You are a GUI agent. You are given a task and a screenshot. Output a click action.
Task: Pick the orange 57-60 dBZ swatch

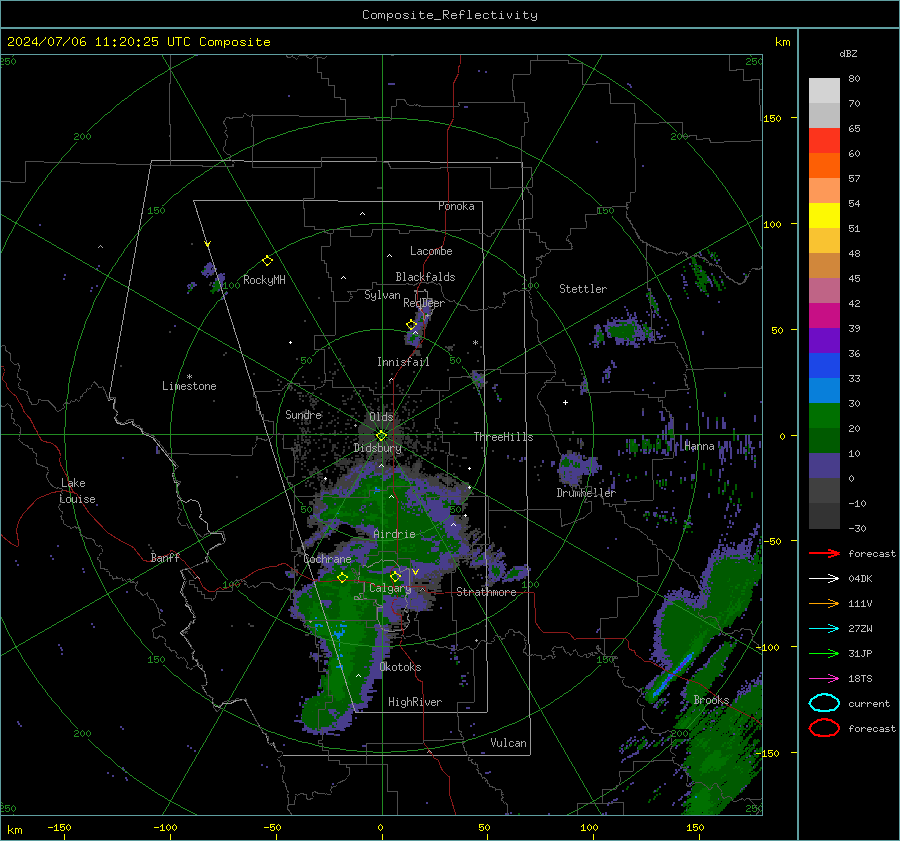coord(824,166)
